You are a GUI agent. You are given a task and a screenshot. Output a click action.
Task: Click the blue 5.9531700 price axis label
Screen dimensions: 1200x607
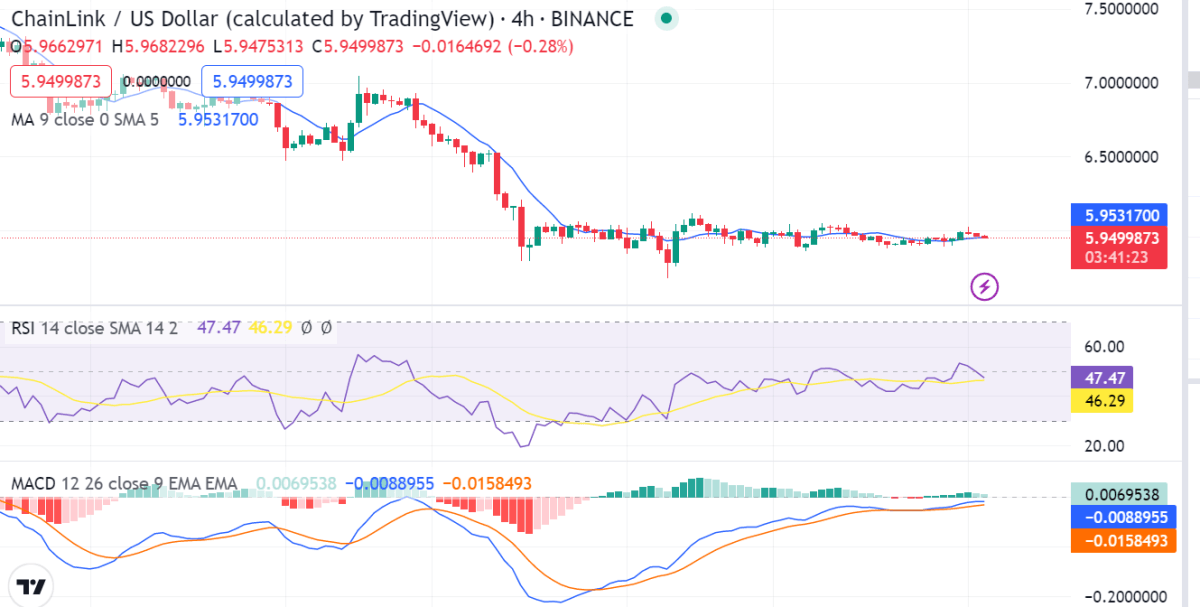coord(1120,215)
